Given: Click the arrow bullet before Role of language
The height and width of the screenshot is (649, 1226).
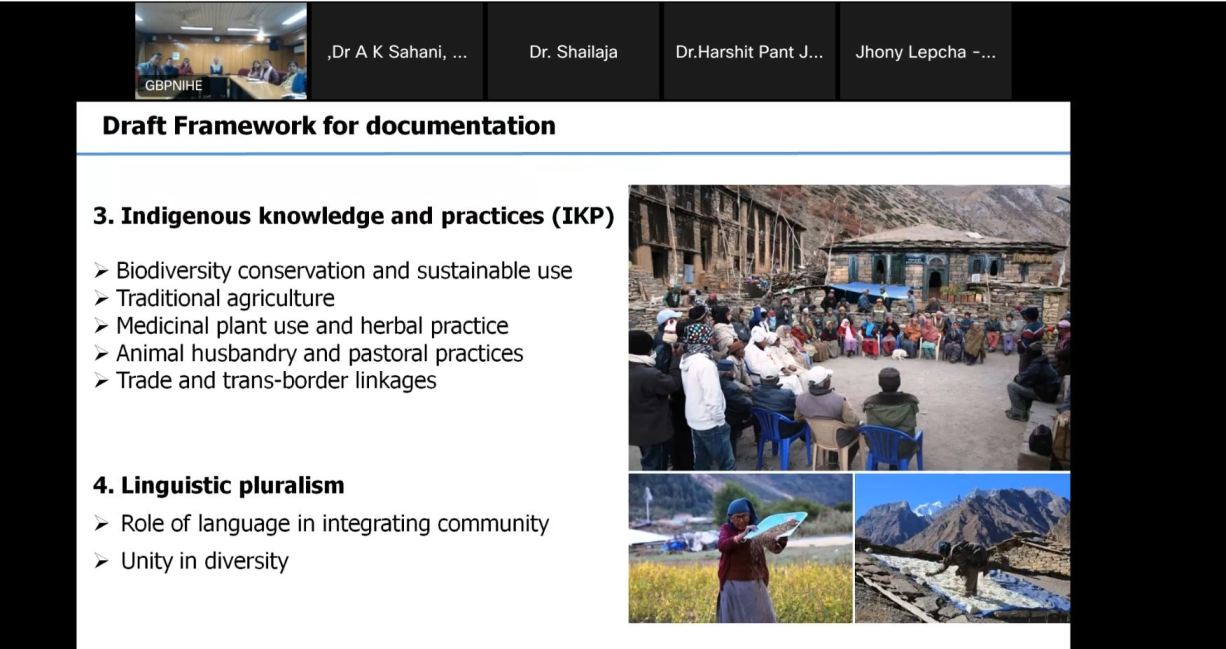Looking at the screenshot, I should (101, 524).
